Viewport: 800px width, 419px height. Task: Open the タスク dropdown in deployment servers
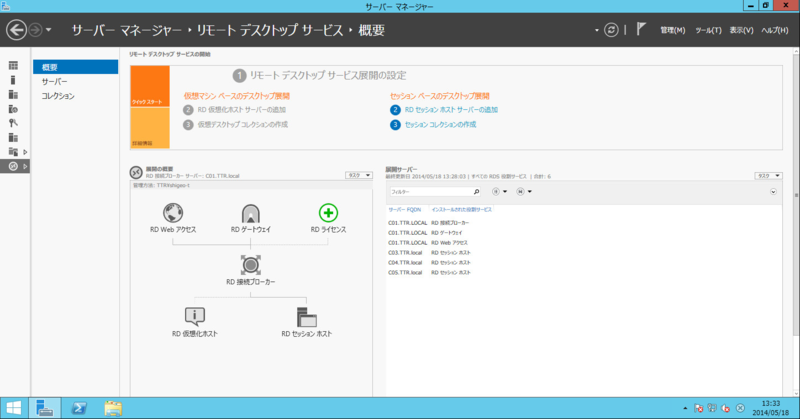[768, 176]
